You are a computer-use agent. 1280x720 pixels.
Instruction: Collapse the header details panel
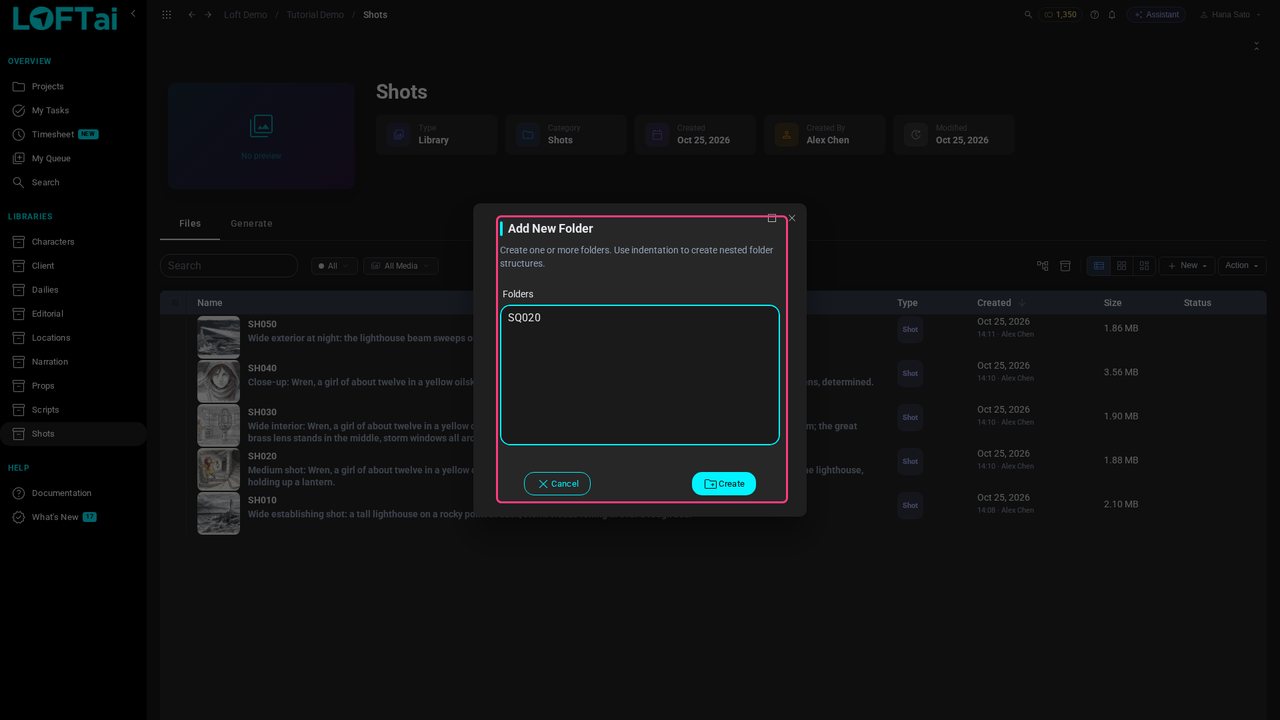point(1257,46)
